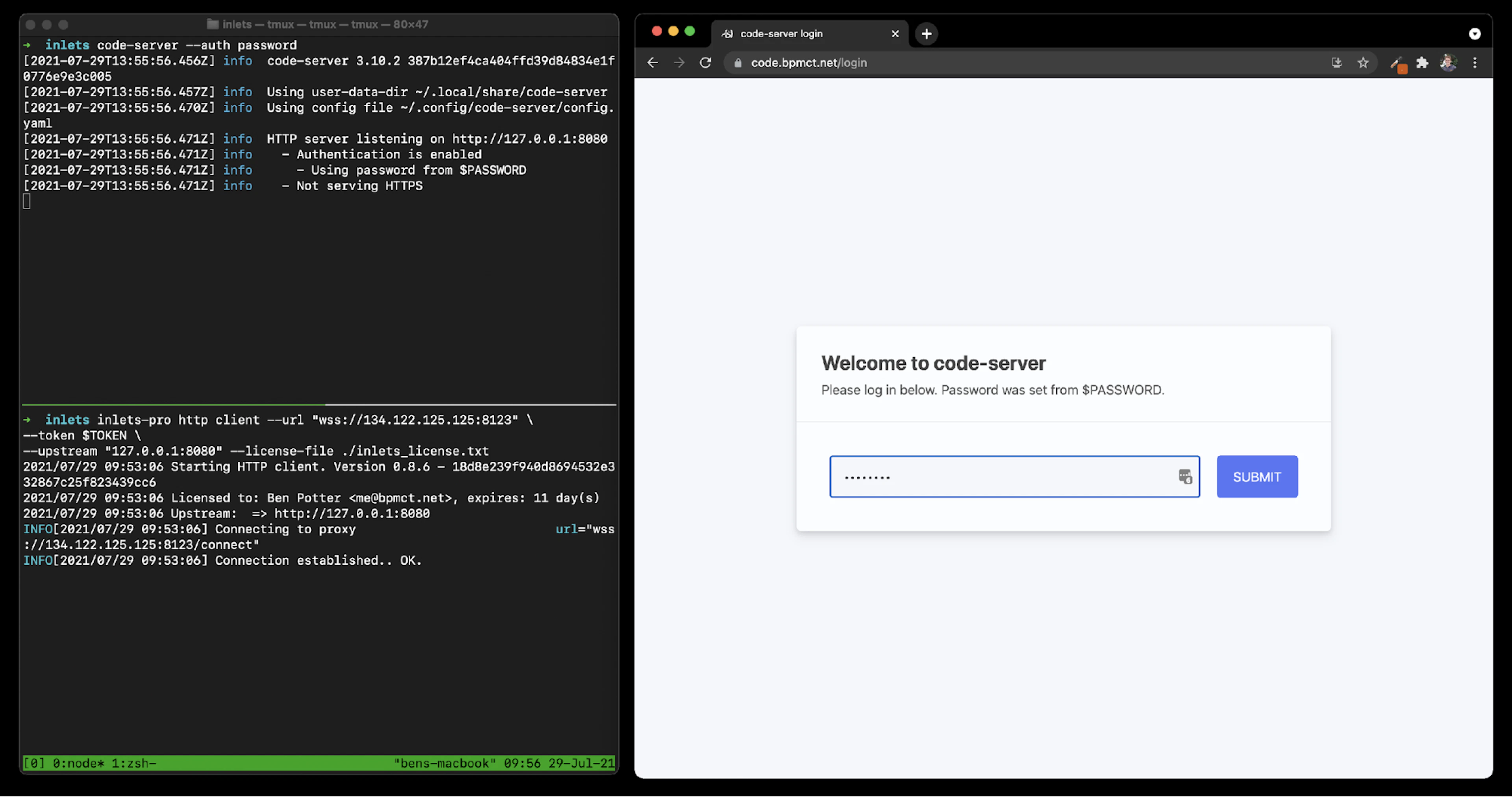This screenshot has width=1512, height=797.
Task: Click "--token $TOKEN" in lower terminal pane
Action: tap(74, 435)
